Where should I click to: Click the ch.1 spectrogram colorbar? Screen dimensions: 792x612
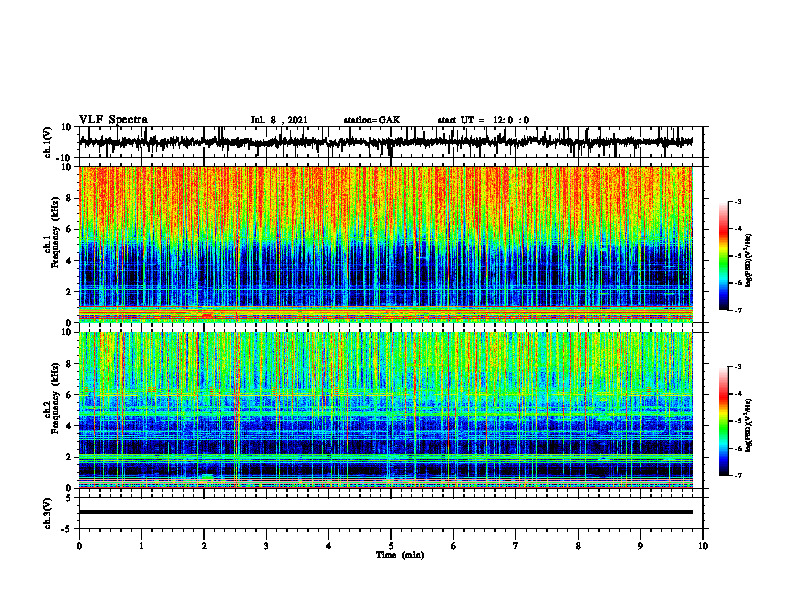click(x=724, y=256)
